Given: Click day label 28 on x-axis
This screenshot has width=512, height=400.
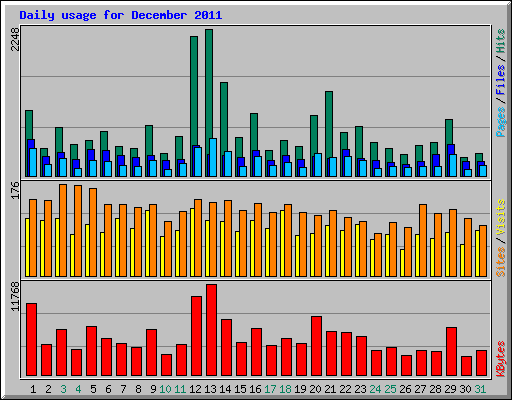Looking at the screenshot, I should tap(435, 389).
